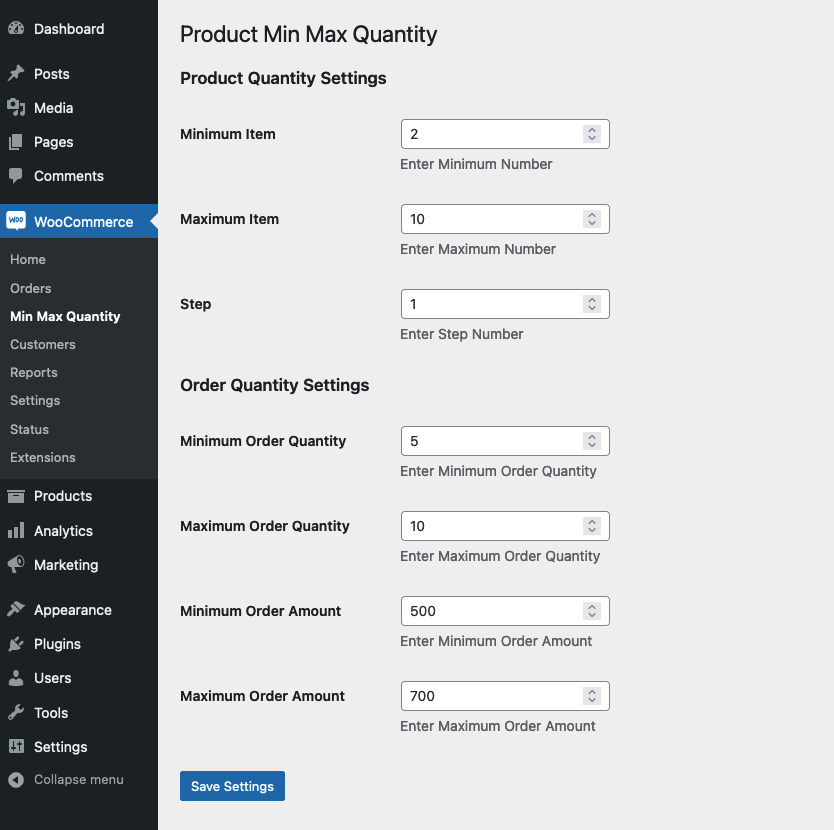The height and width of the screenshot is (830, 834).
Task: Click Minimum Order Quantity spinner arrows
Action: (x=592, y=441)
